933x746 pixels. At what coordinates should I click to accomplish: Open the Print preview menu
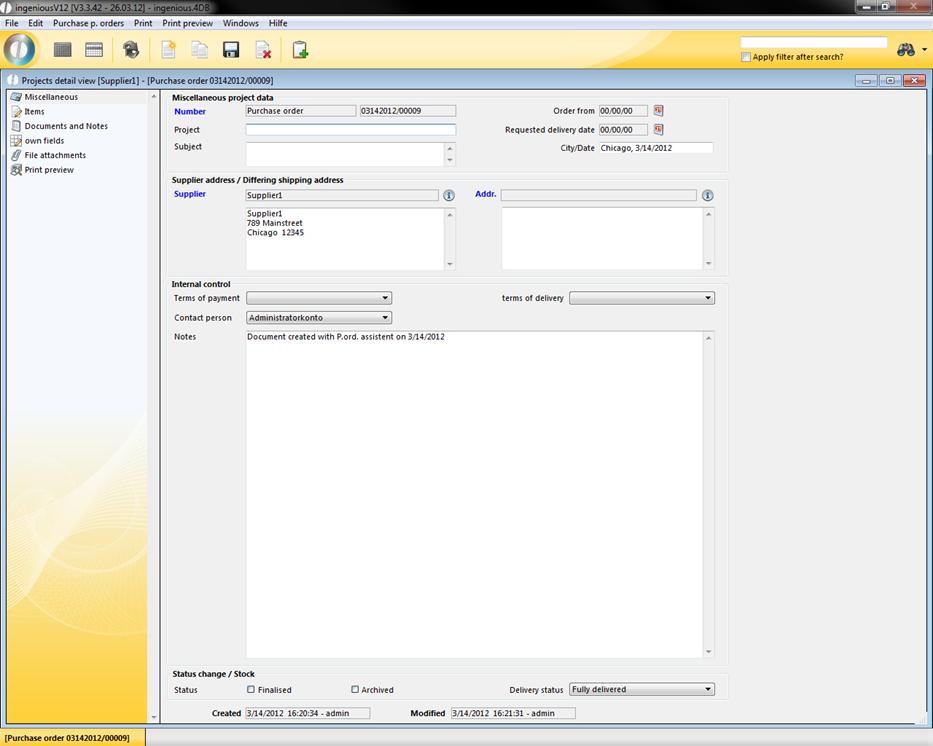pyautogui.click(x=188, y=23)
